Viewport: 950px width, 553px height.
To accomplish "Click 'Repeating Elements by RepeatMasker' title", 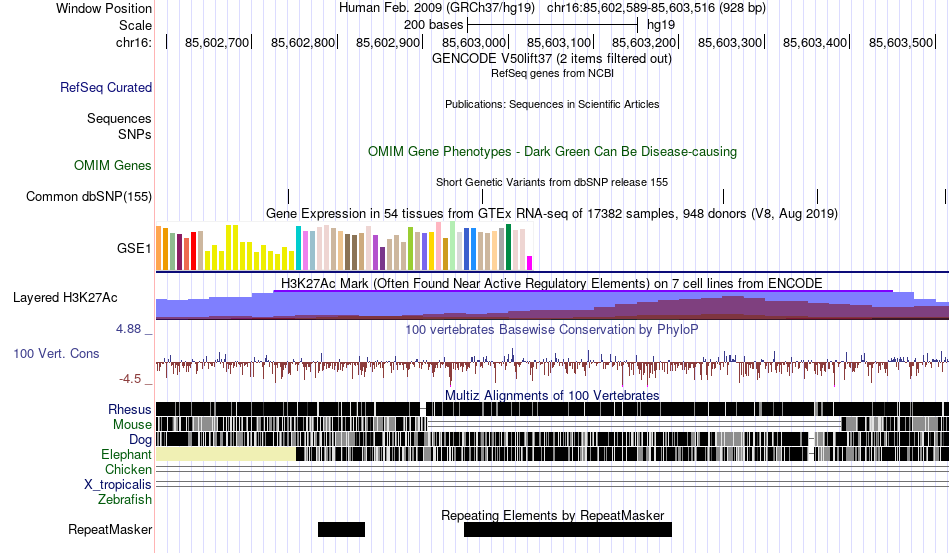I will coord(553,515).
